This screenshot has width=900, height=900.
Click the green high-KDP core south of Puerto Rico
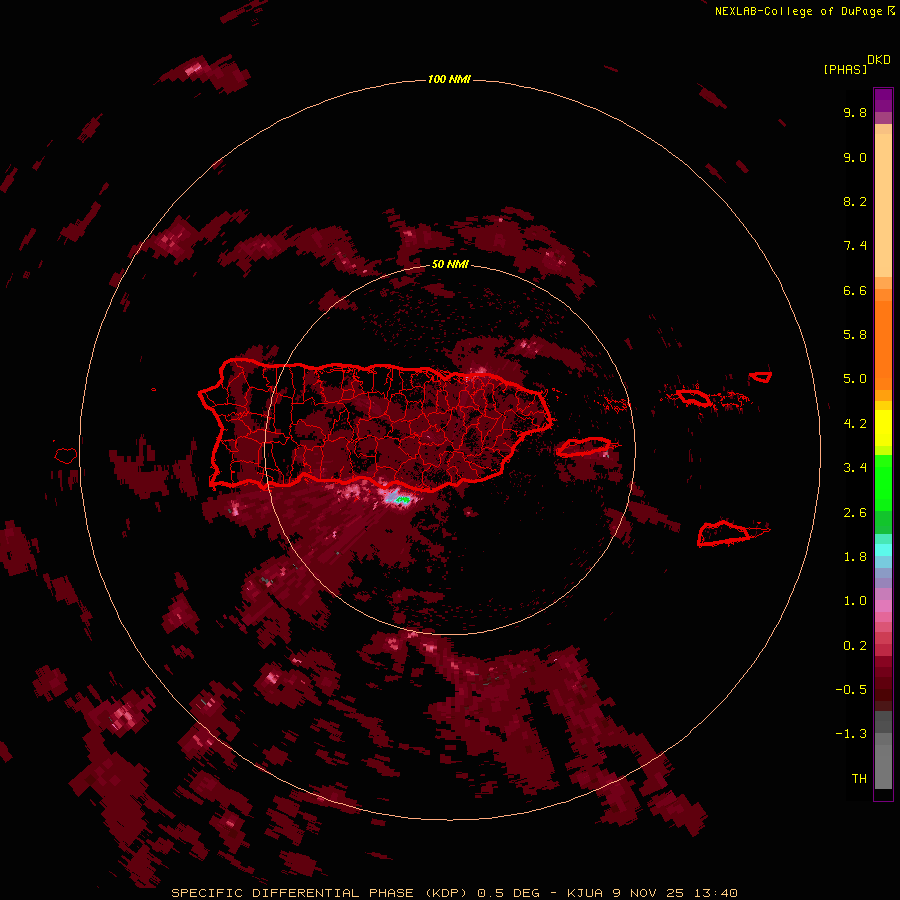click(x=404, y=500)
